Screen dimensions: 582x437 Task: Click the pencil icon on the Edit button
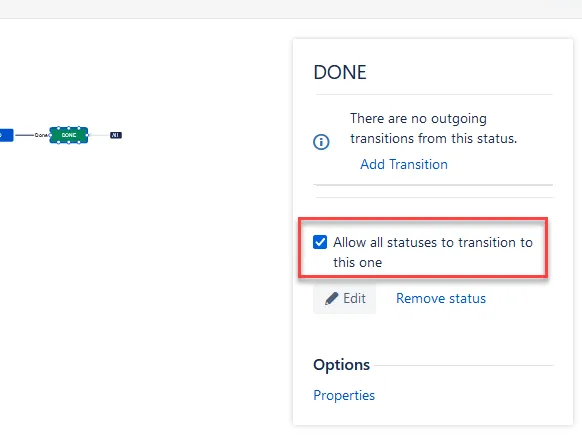pyautogui.click(x=331, y=299)
